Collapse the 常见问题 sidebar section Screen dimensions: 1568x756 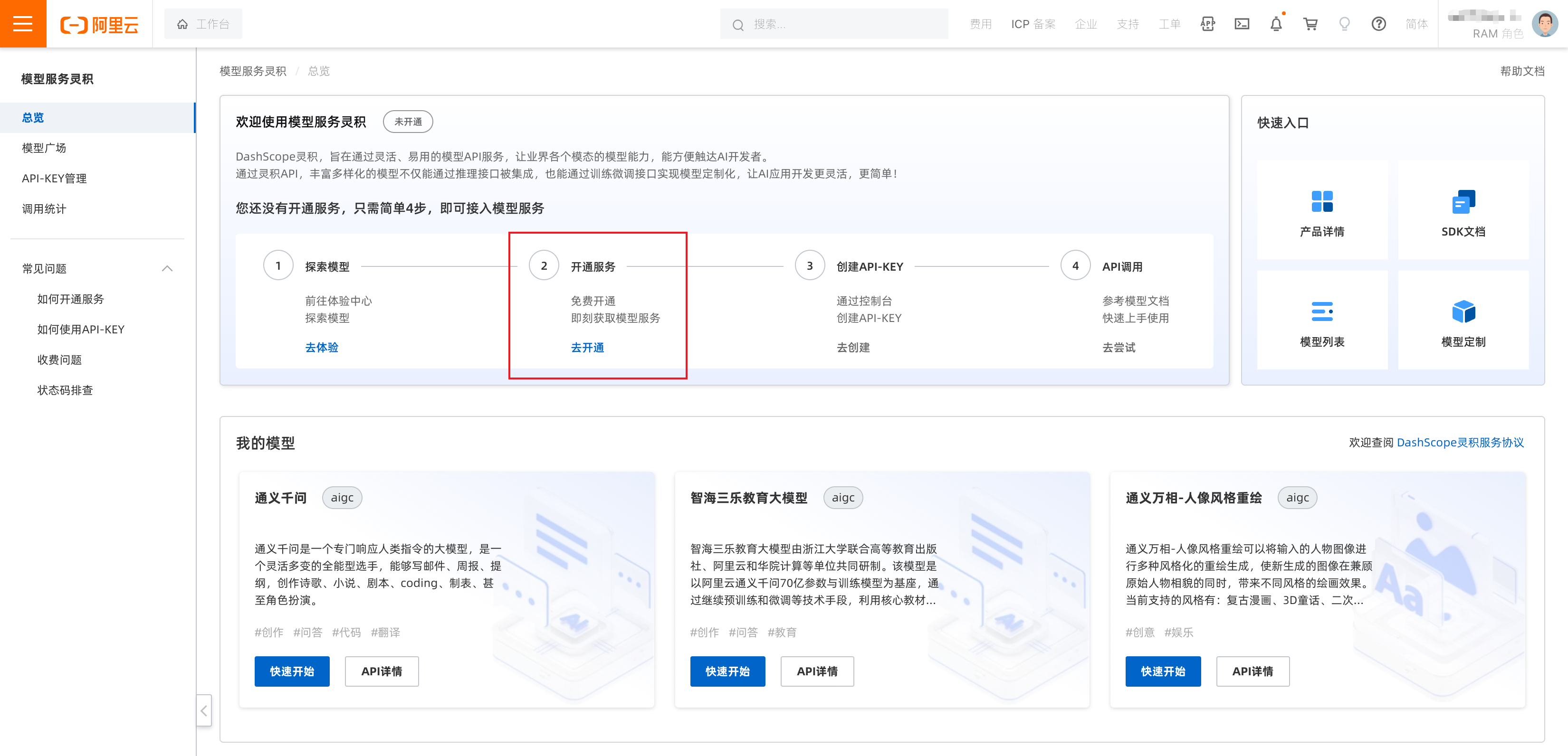167,268
